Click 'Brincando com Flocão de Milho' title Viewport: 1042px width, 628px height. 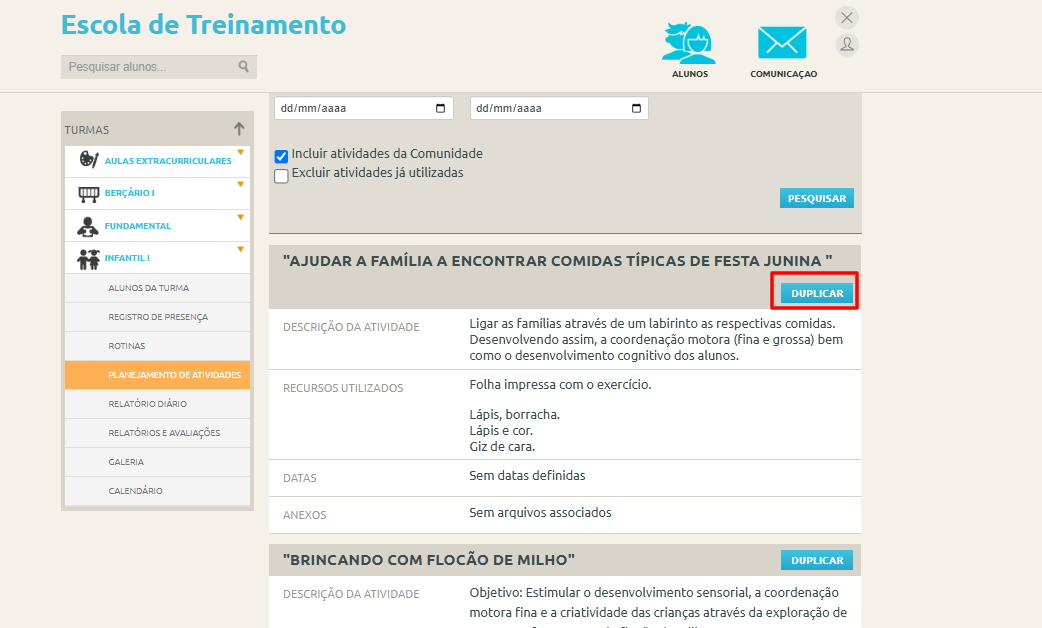(429, 560)
